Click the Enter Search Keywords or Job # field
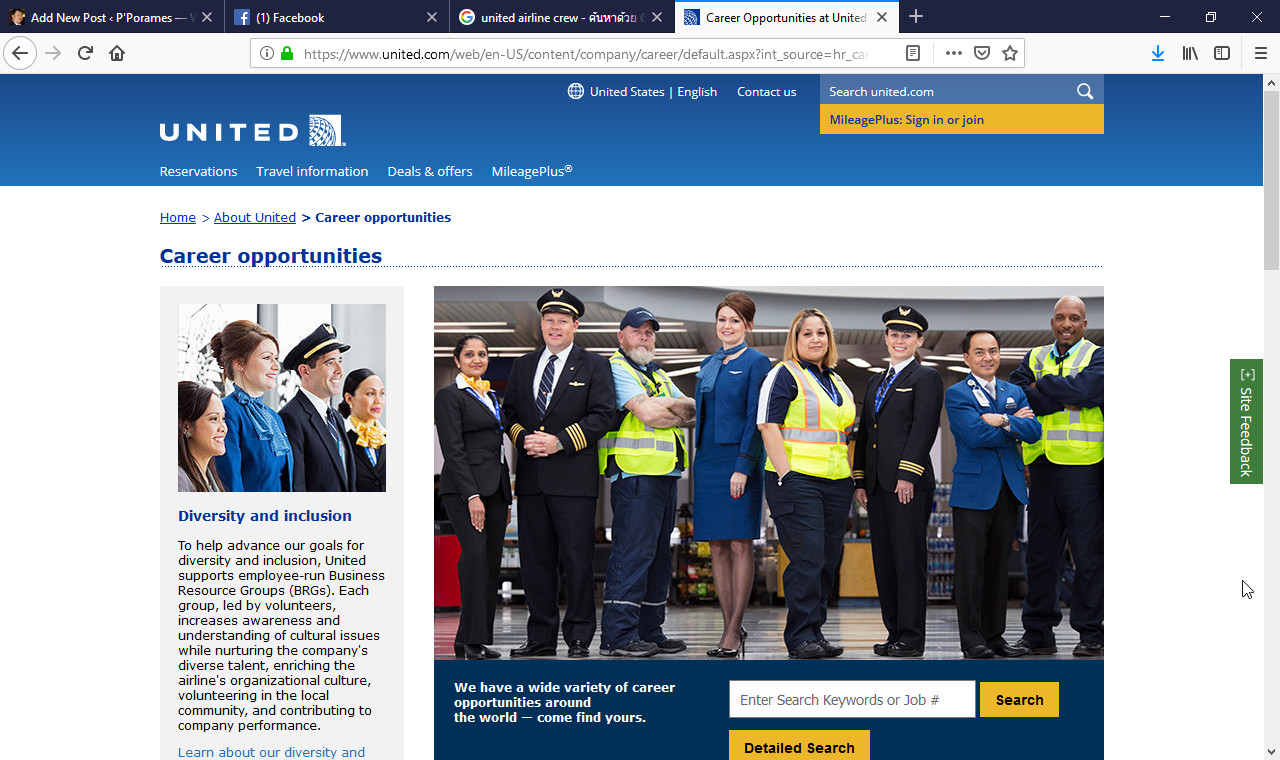Viewport: 1280px width, 760px height. tap(852, 699)
